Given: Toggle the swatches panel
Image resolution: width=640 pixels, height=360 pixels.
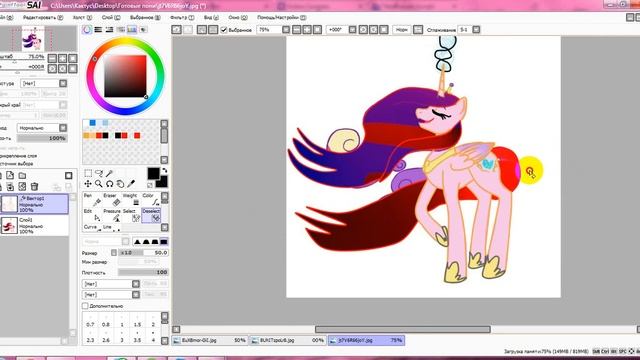Looking at the screenshot, I should tap(132, 29).
